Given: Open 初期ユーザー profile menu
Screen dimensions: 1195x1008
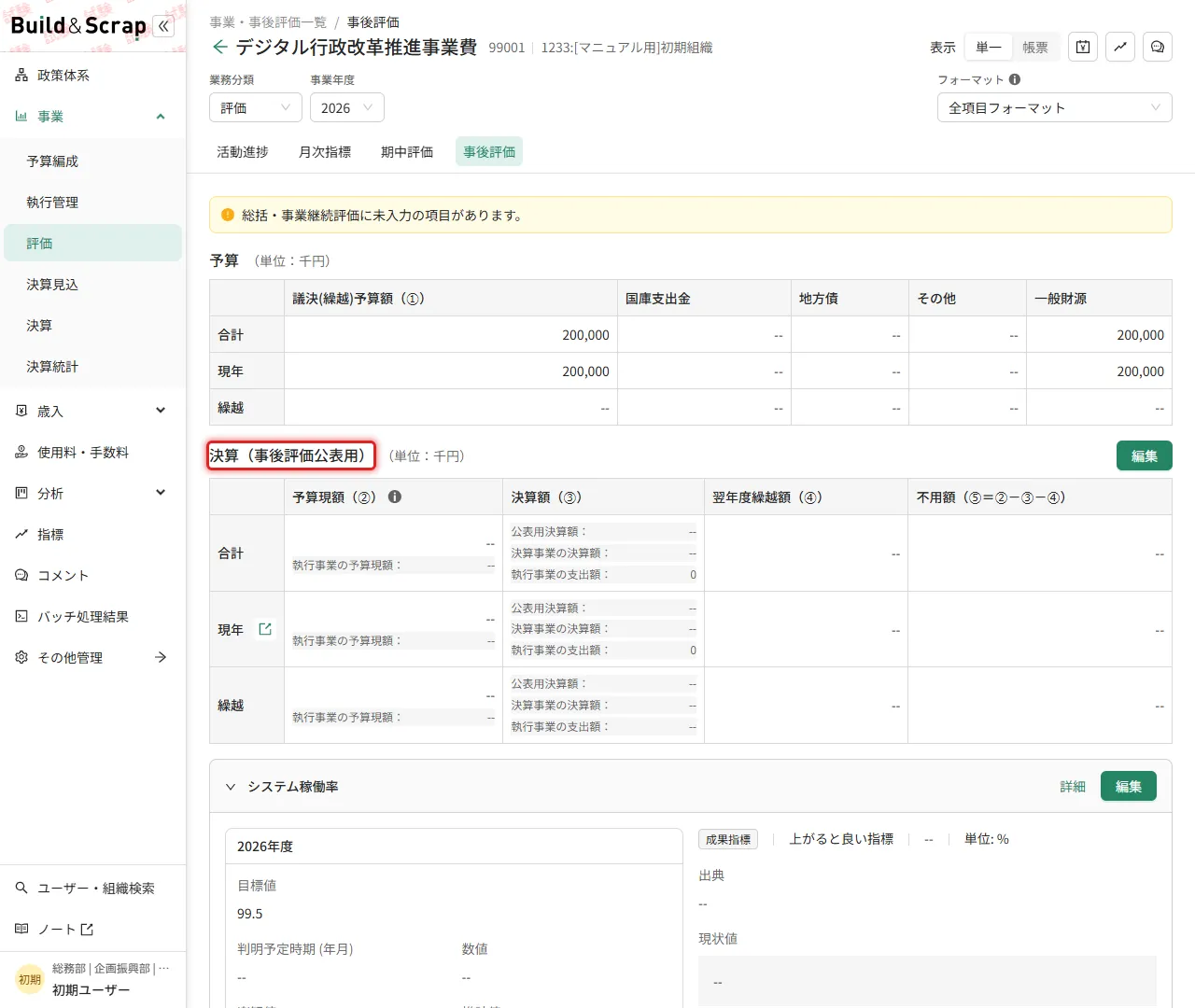Looking at the screenshot, I should [92, 979].
